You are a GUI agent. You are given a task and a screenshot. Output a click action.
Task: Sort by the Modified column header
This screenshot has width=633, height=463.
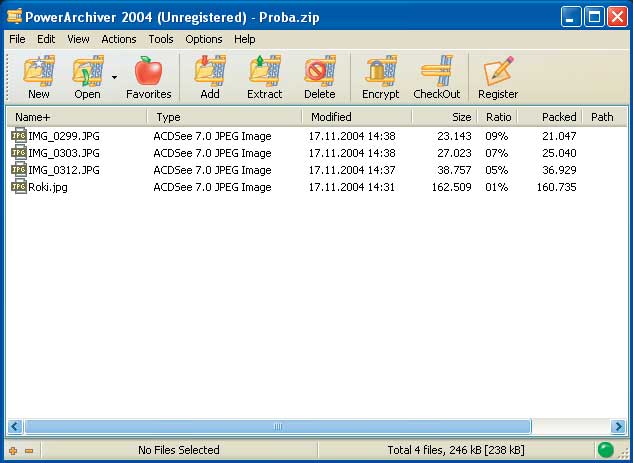(357, 117)
